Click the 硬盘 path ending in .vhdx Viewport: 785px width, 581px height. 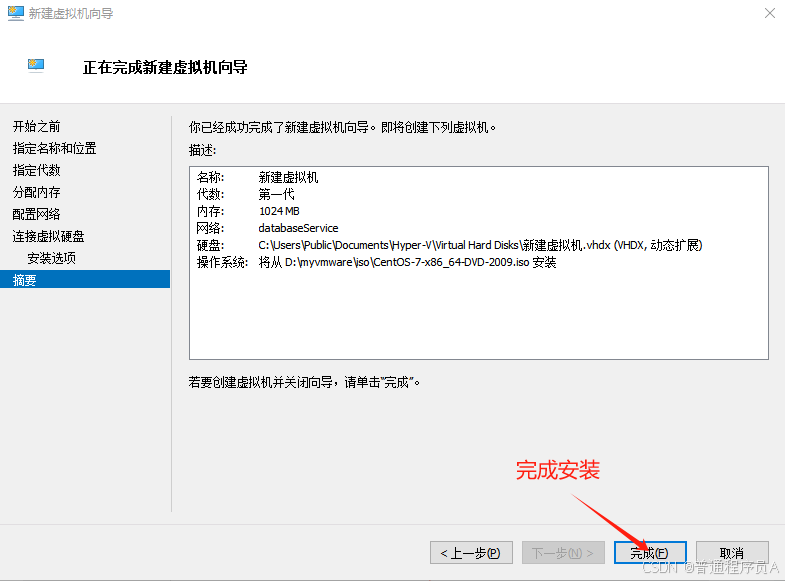point(481,245)
